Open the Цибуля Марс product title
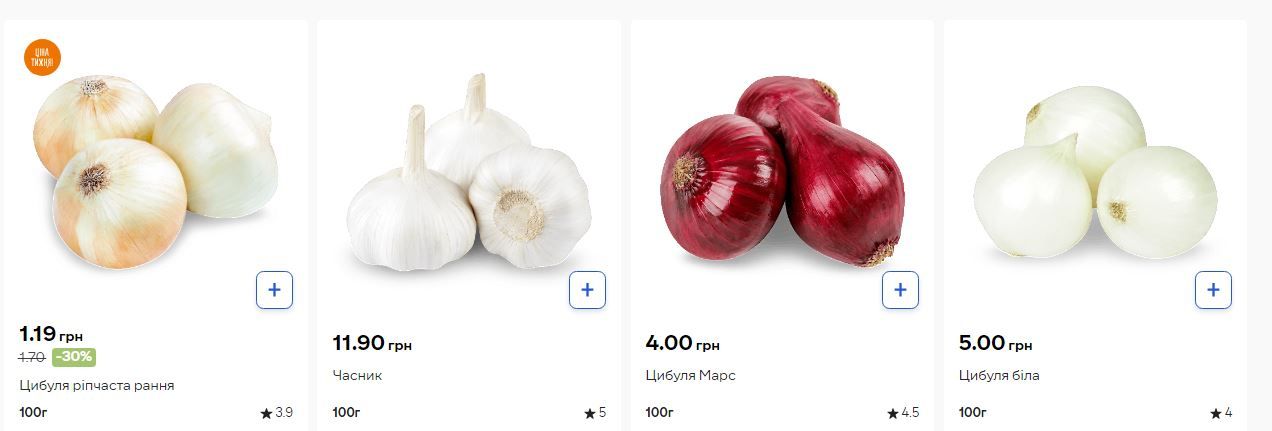 pos(690,375)
